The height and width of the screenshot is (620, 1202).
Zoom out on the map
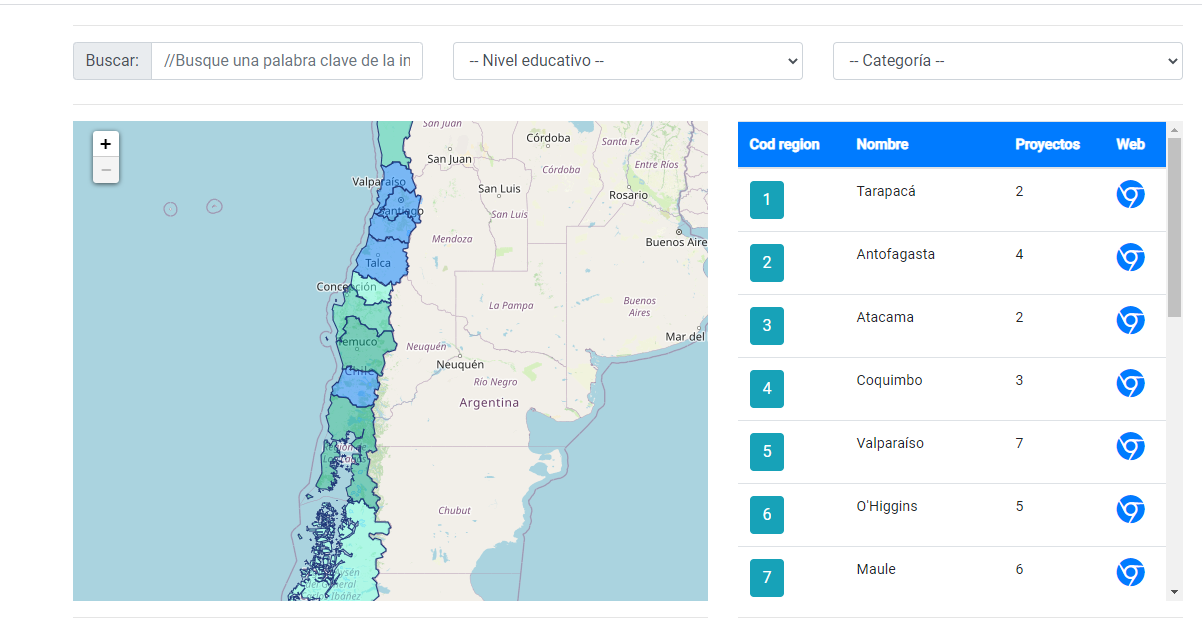pos(106,170)
